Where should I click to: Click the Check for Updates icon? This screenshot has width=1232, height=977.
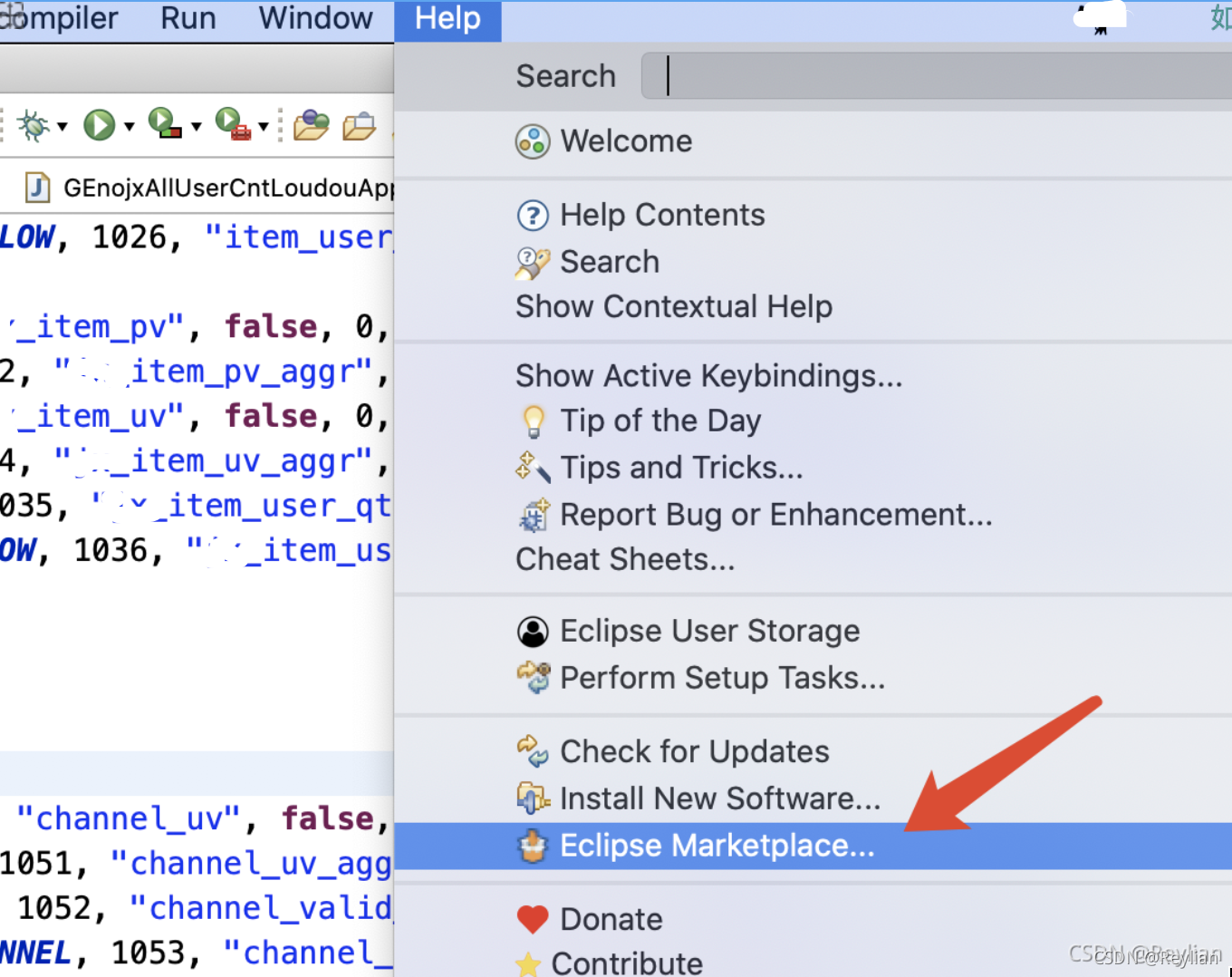pos(533,751)
